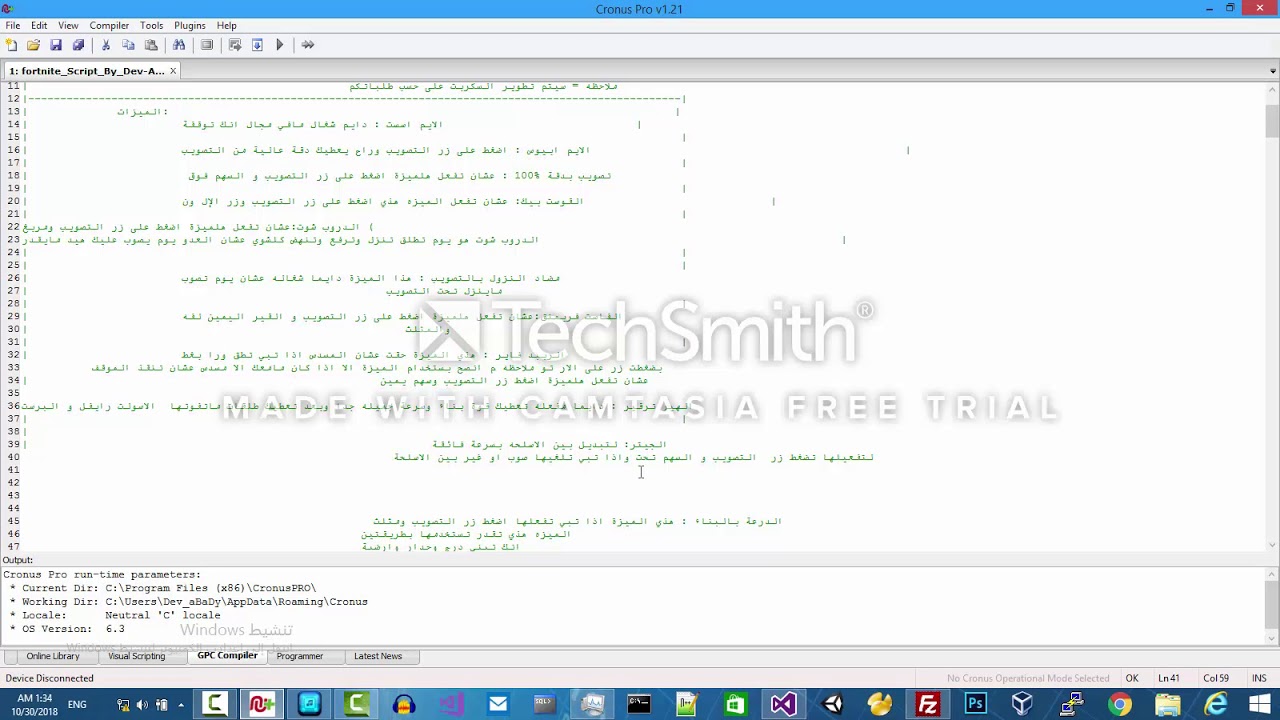Open the Photoshop taskbar icon
The width and height of the screenshot is (1280, 720).
tap(975, 704)
